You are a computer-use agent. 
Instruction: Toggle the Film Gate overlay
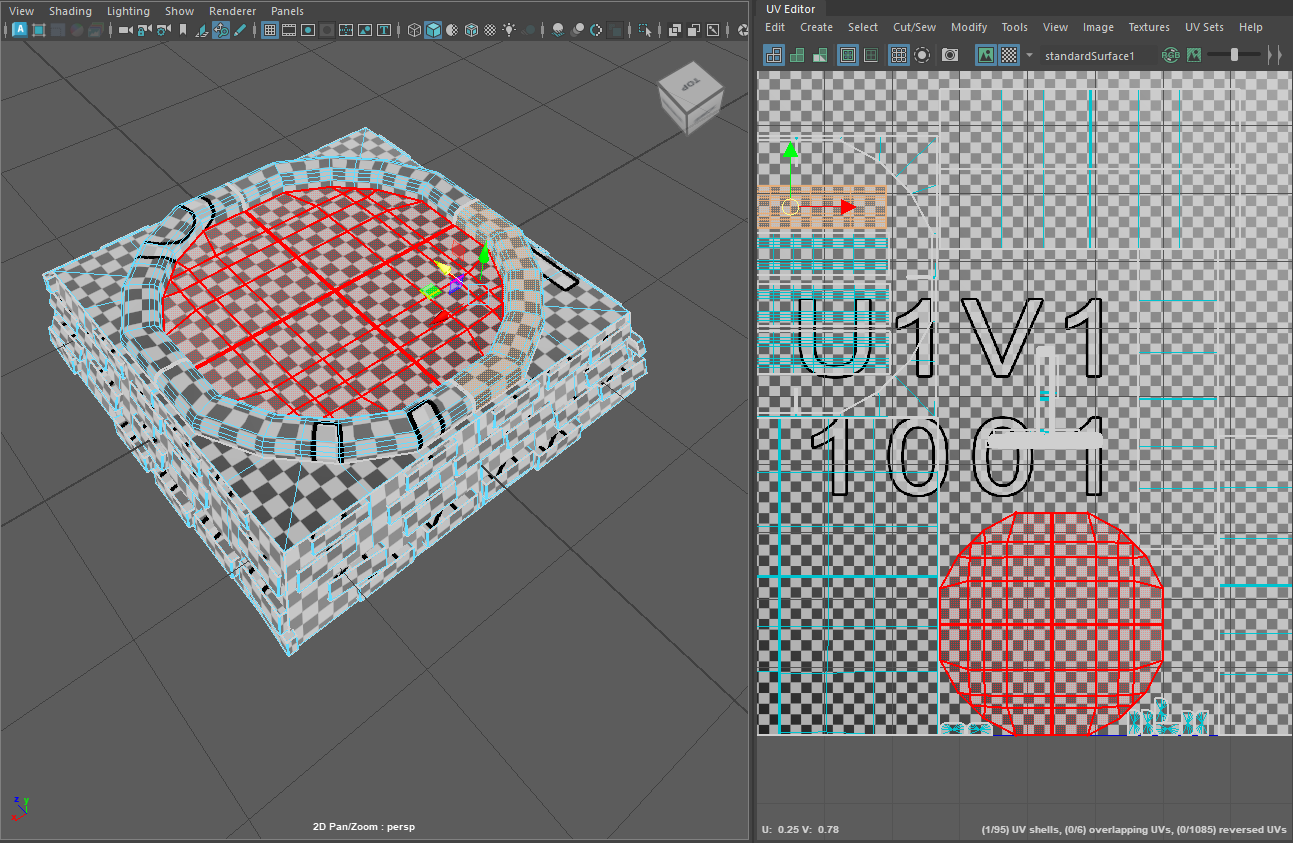pyautogui.click(x=289, y=30)
